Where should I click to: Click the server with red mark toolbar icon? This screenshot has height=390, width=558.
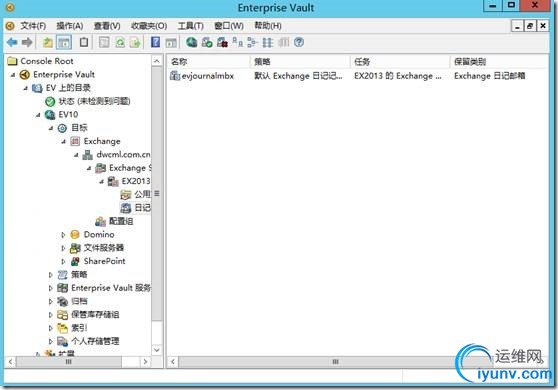pos(222,43)
